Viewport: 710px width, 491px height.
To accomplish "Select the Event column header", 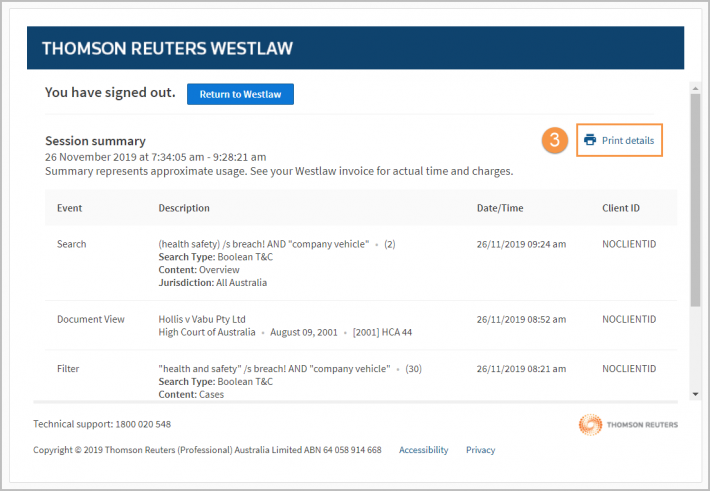I will 69,208.
